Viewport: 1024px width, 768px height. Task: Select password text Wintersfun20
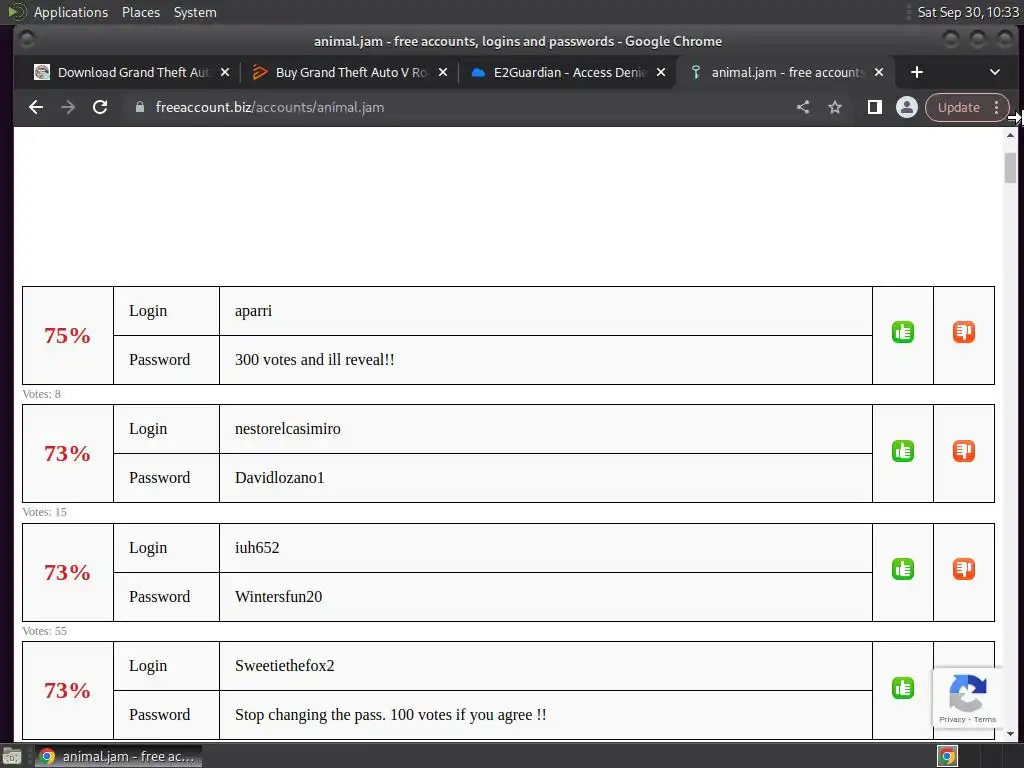(279, 596)
